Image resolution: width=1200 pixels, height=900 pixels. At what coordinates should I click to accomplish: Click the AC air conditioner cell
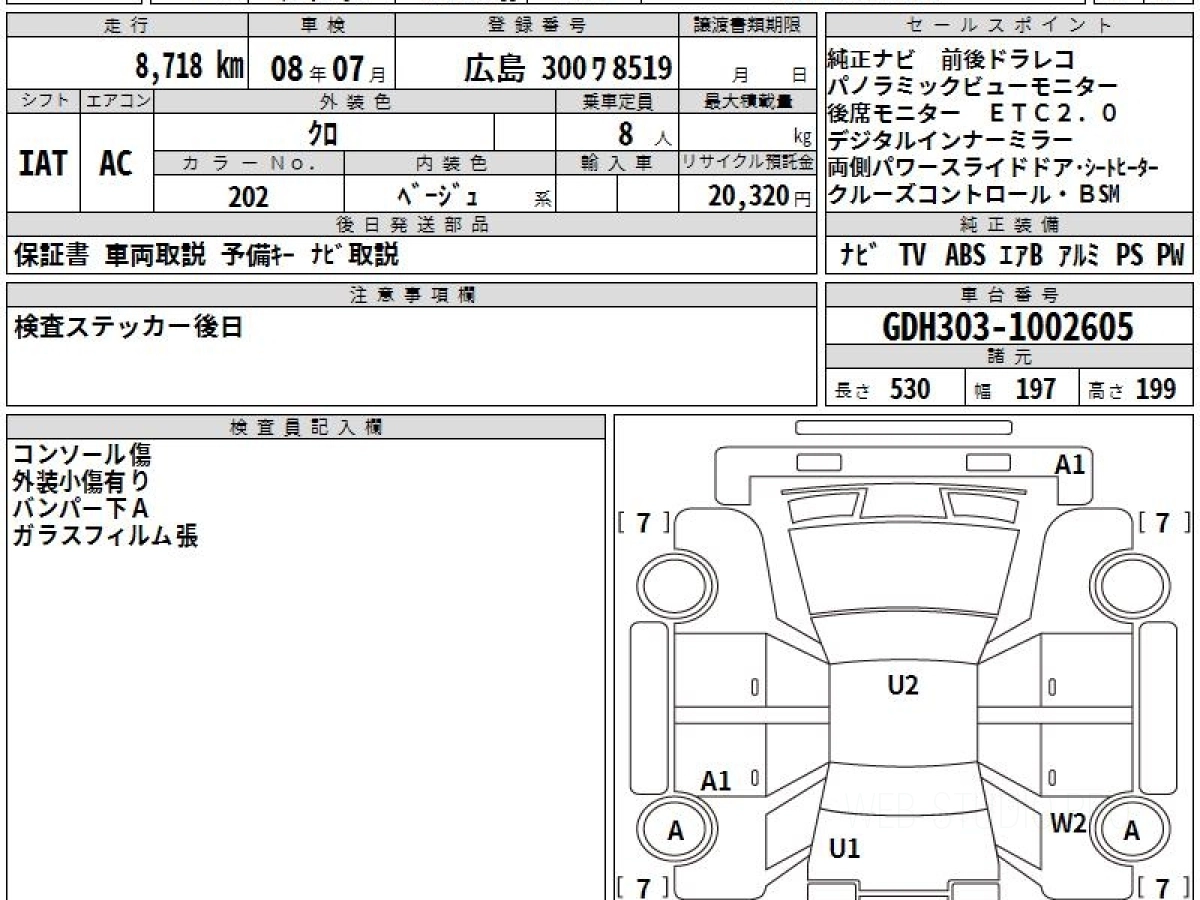point(116,164)
